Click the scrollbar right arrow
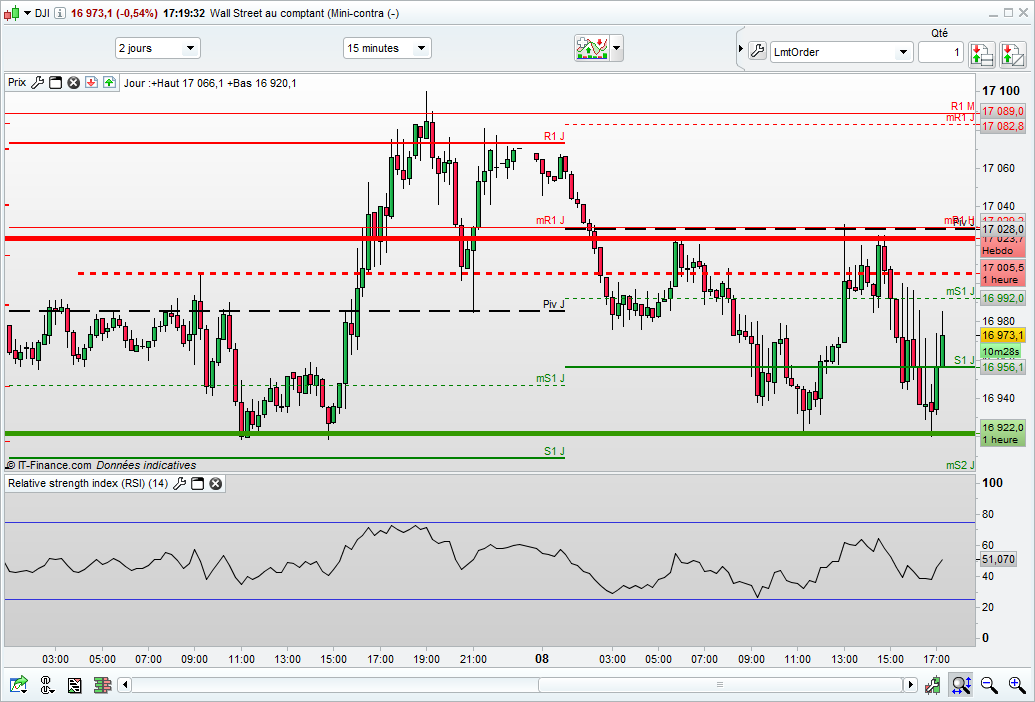This screenshot has width=1035, height=702. coord(911,685)
